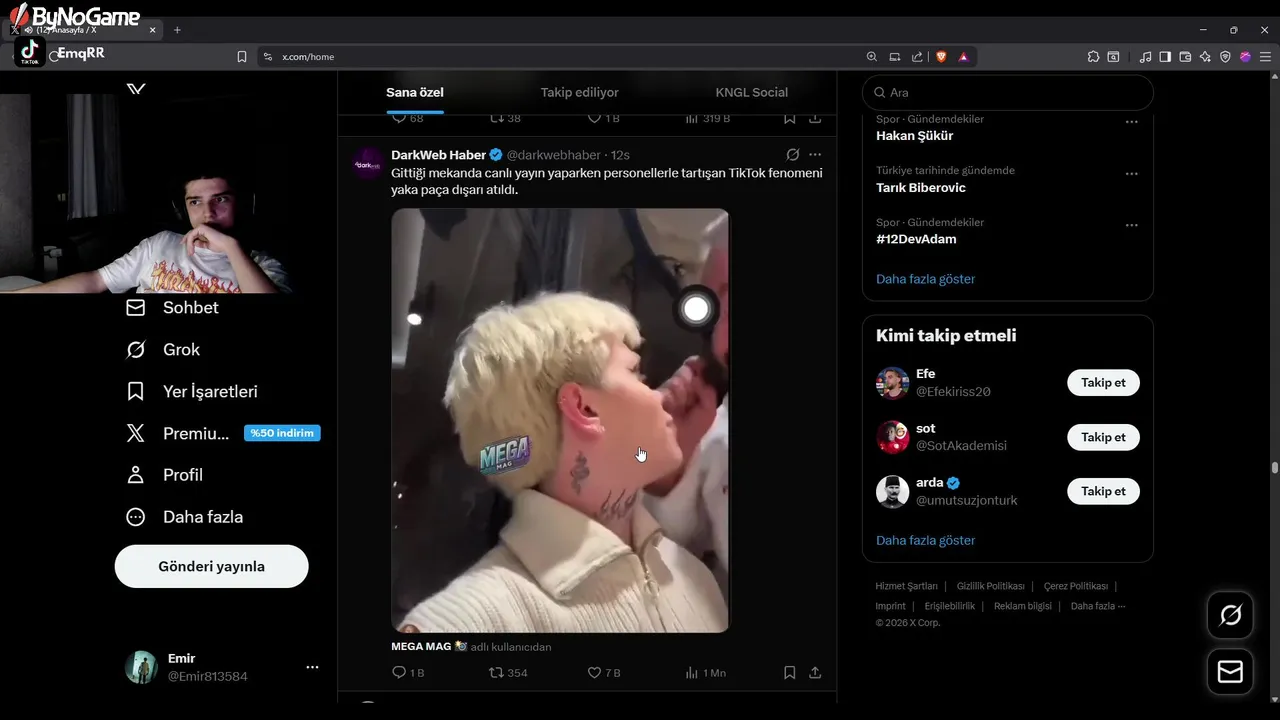Open the Daha fazla sidebar menu

184,518
